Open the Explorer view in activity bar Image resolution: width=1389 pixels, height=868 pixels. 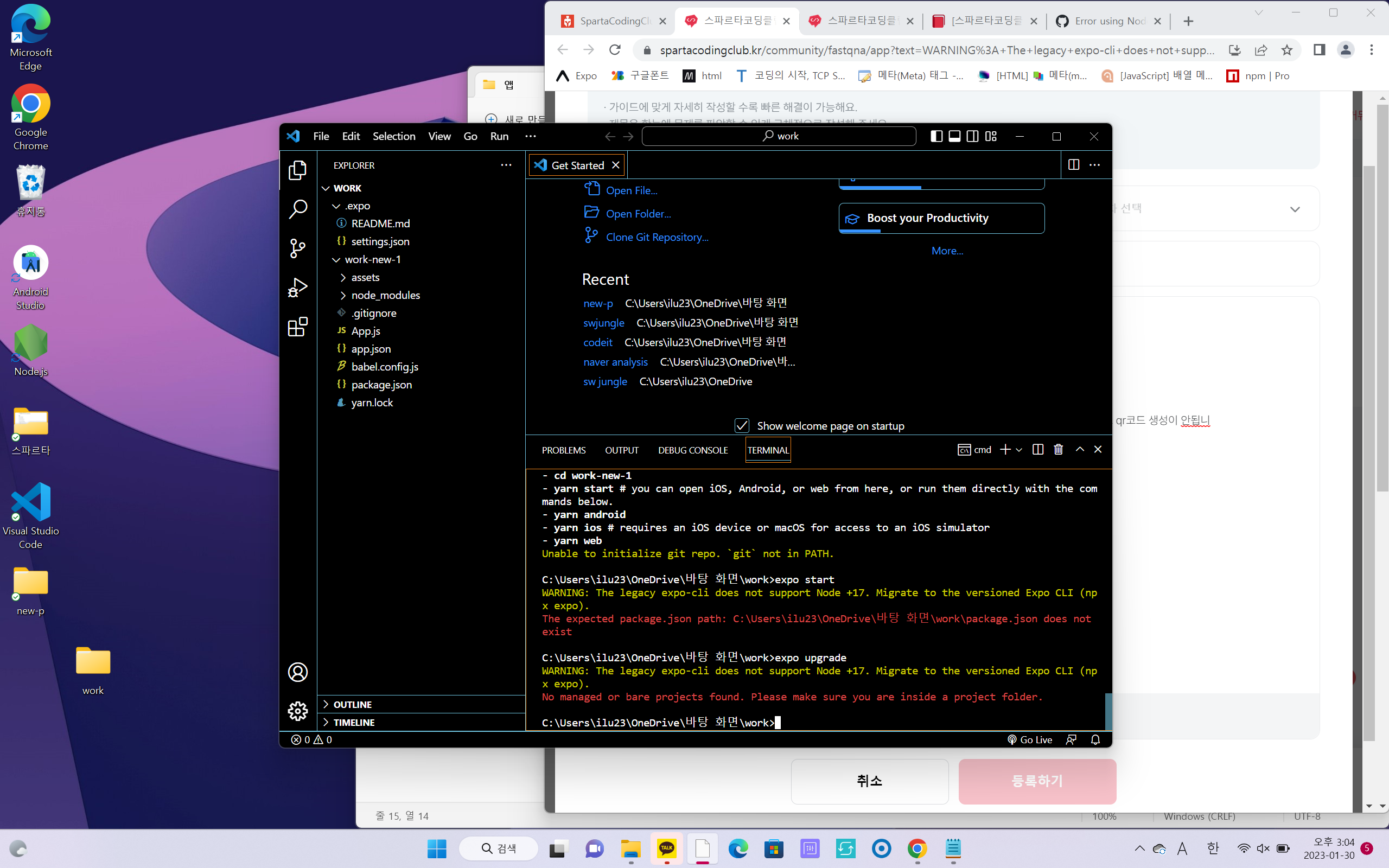(x=297, y=170)
